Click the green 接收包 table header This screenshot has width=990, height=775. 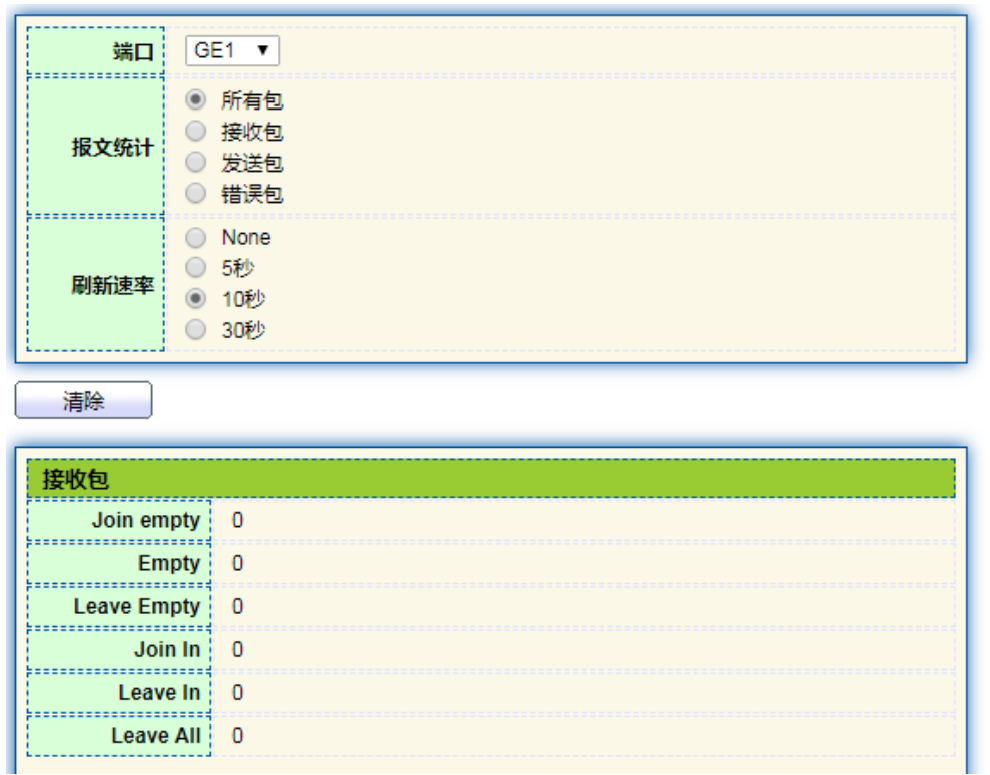point(490,479)
